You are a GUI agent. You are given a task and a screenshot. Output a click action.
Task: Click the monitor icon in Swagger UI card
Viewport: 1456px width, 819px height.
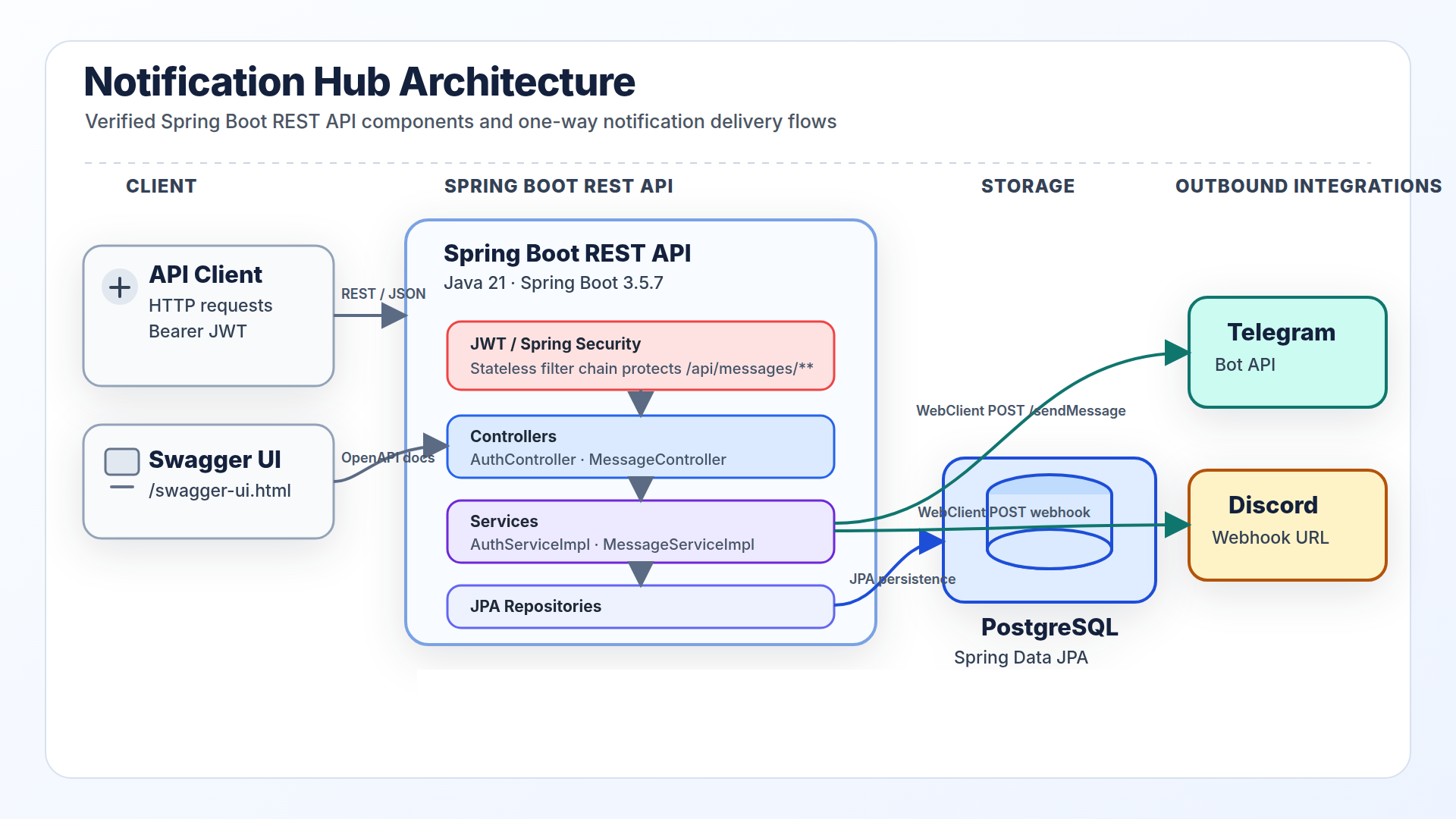[121, 468]
